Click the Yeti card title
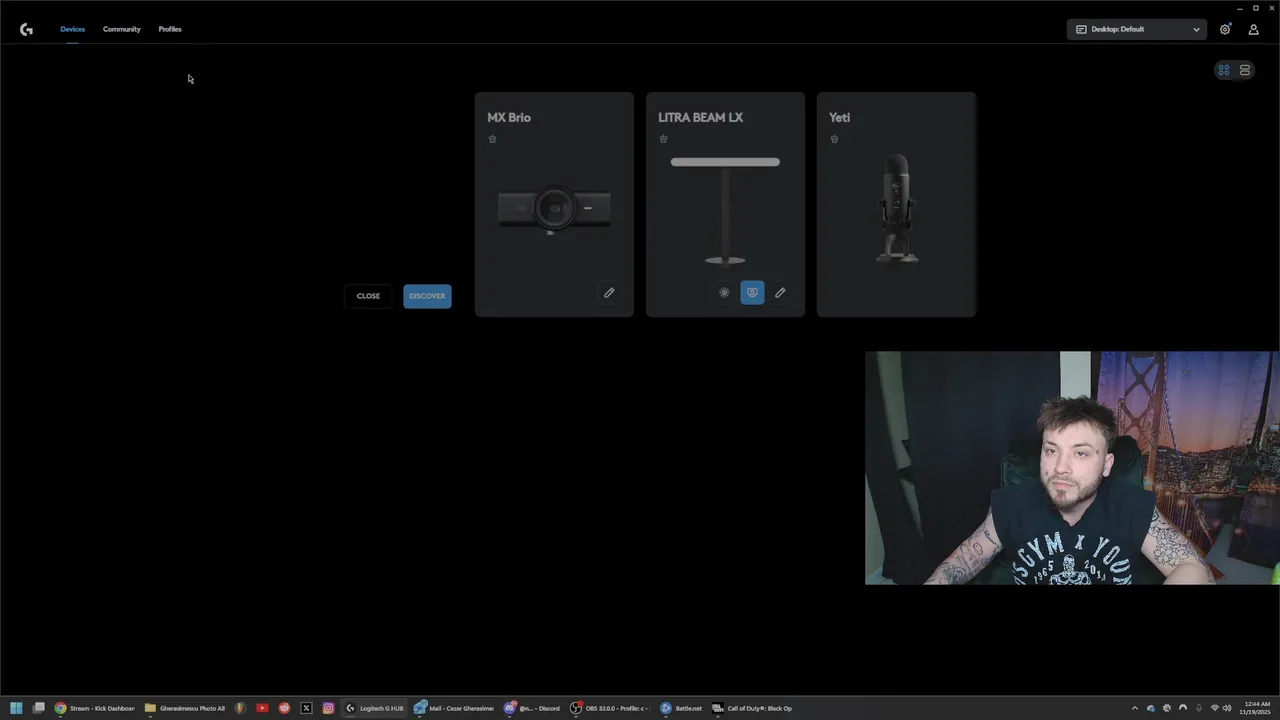Screen dimensions: 1280x720 pos(839,117)
